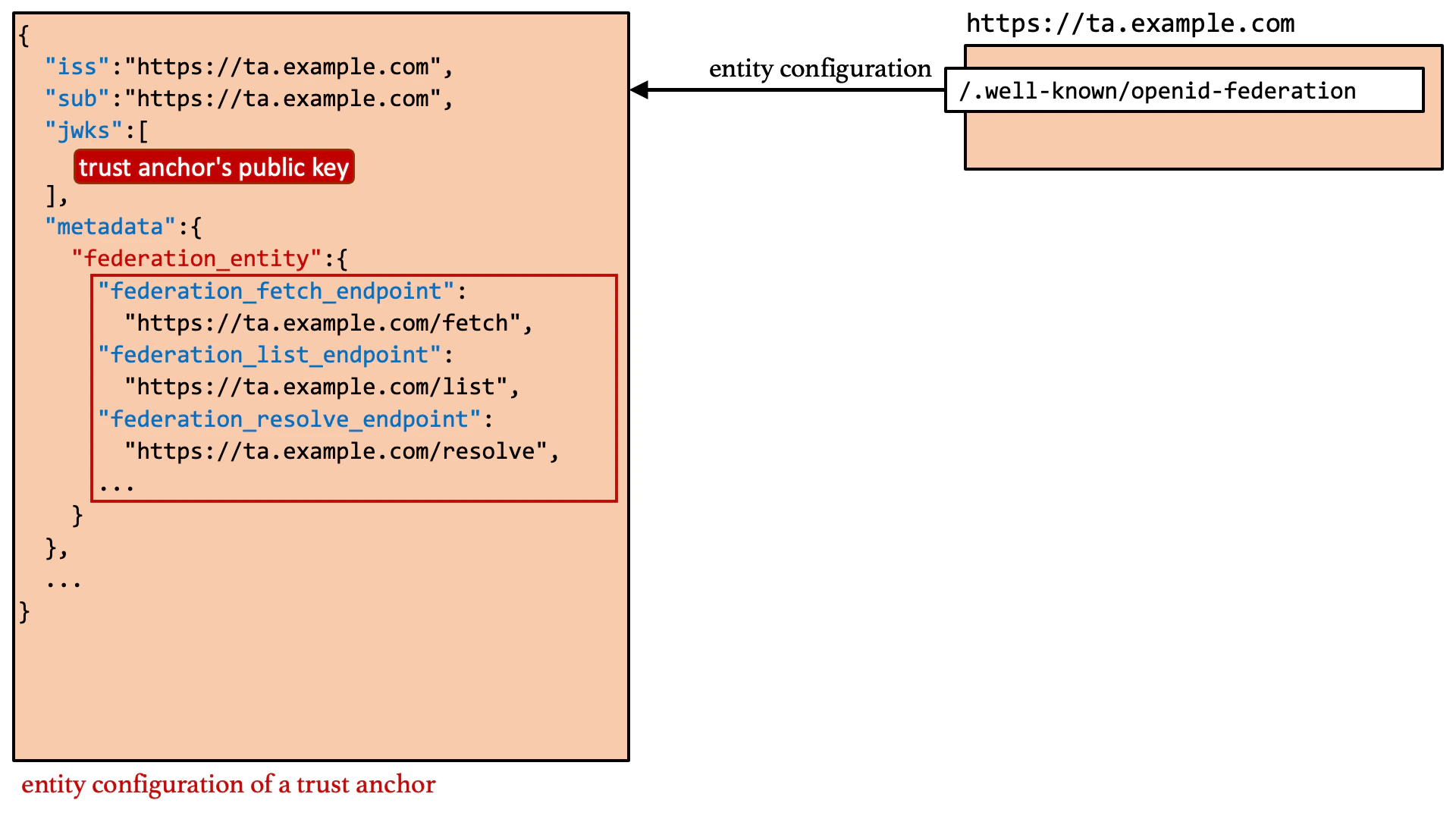Click the resolve endpoint URL value
This screenshot has width=1456, height=819.
pyautogui.click(x=336, y=451)
